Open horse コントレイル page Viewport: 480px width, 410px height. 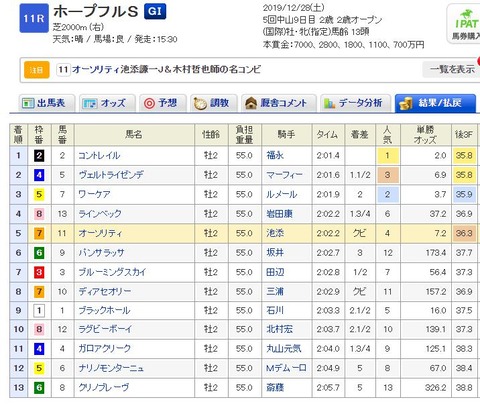point(99,155)
